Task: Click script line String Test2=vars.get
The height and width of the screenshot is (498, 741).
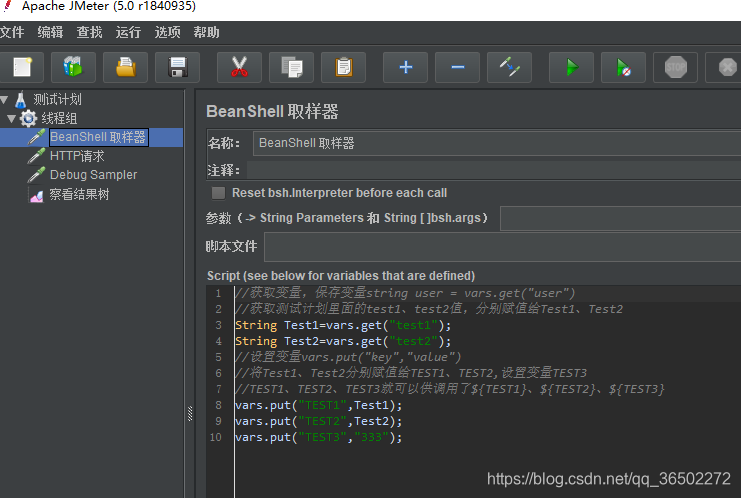Action: click(x=343, y=341)
